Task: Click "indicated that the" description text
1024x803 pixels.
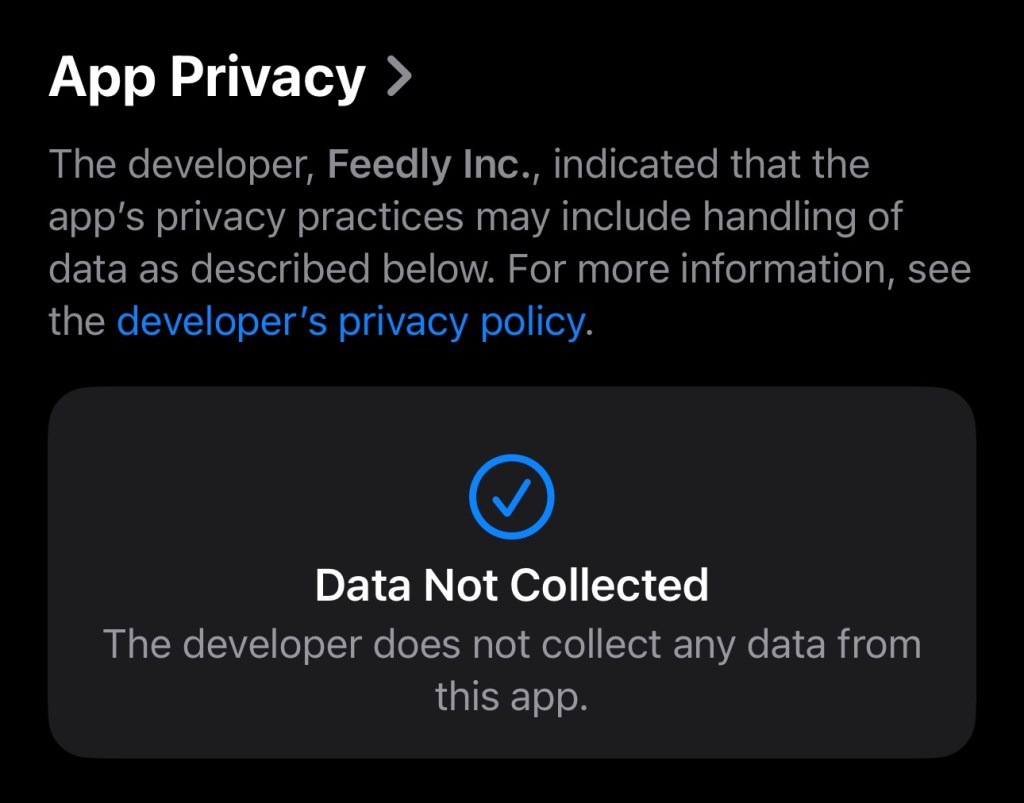Action: click(710, 164)
